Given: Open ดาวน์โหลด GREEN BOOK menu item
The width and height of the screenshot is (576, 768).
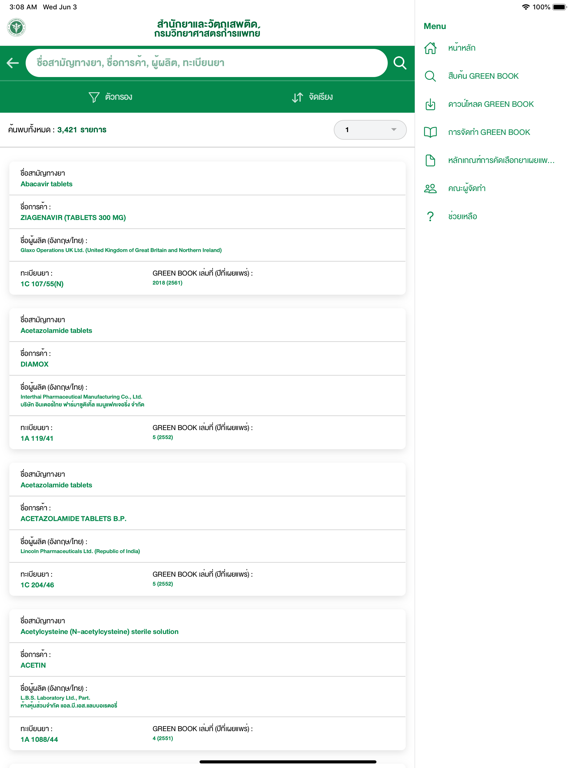Looking at the screenshot, I should (x=491, y=104).
